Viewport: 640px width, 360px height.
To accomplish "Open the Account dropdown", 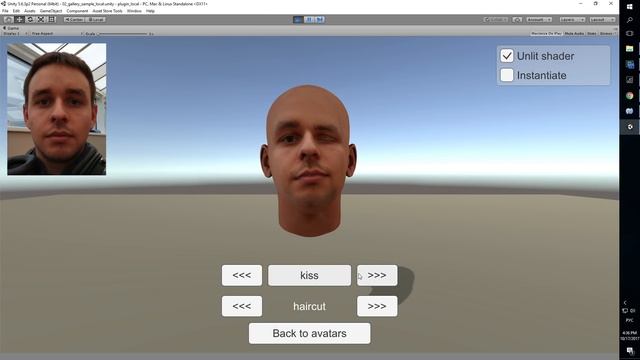I will 539,20.
